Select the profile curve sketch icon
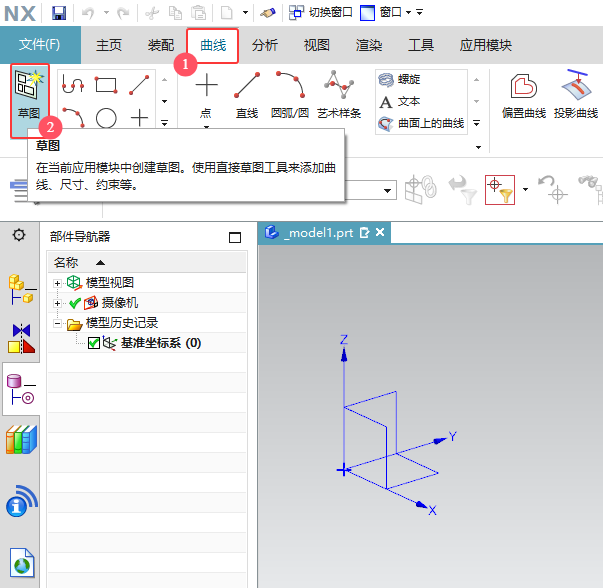603x588 pixels. point(73,85)
